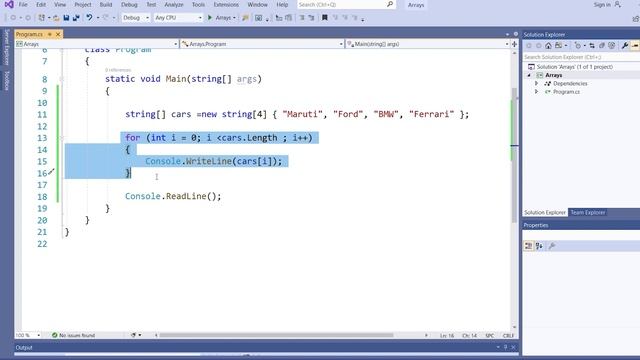Click the Undo arrow icon
640x360 pixels.
click(x=89, y=18)
